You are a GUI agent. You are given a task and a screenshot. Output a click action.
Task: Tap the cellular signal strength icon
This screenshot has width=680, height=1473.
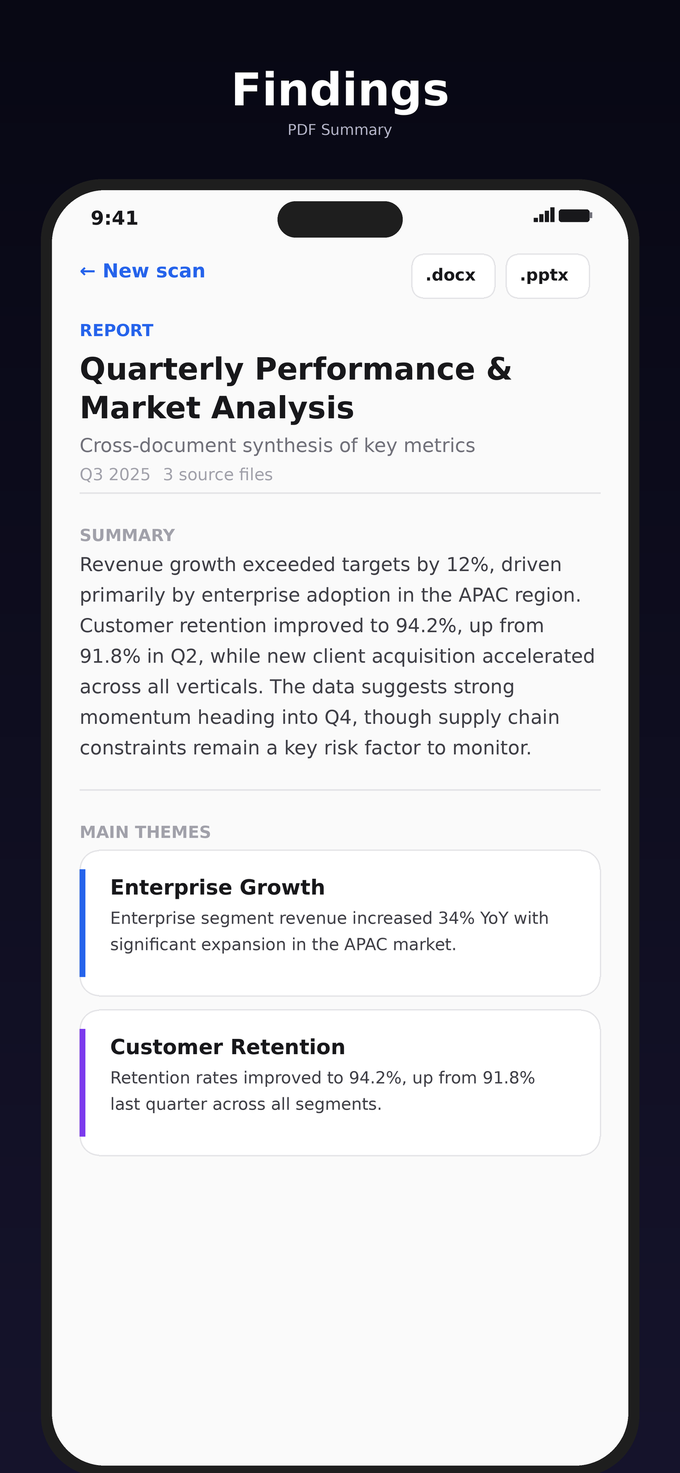tap(544, 215)
